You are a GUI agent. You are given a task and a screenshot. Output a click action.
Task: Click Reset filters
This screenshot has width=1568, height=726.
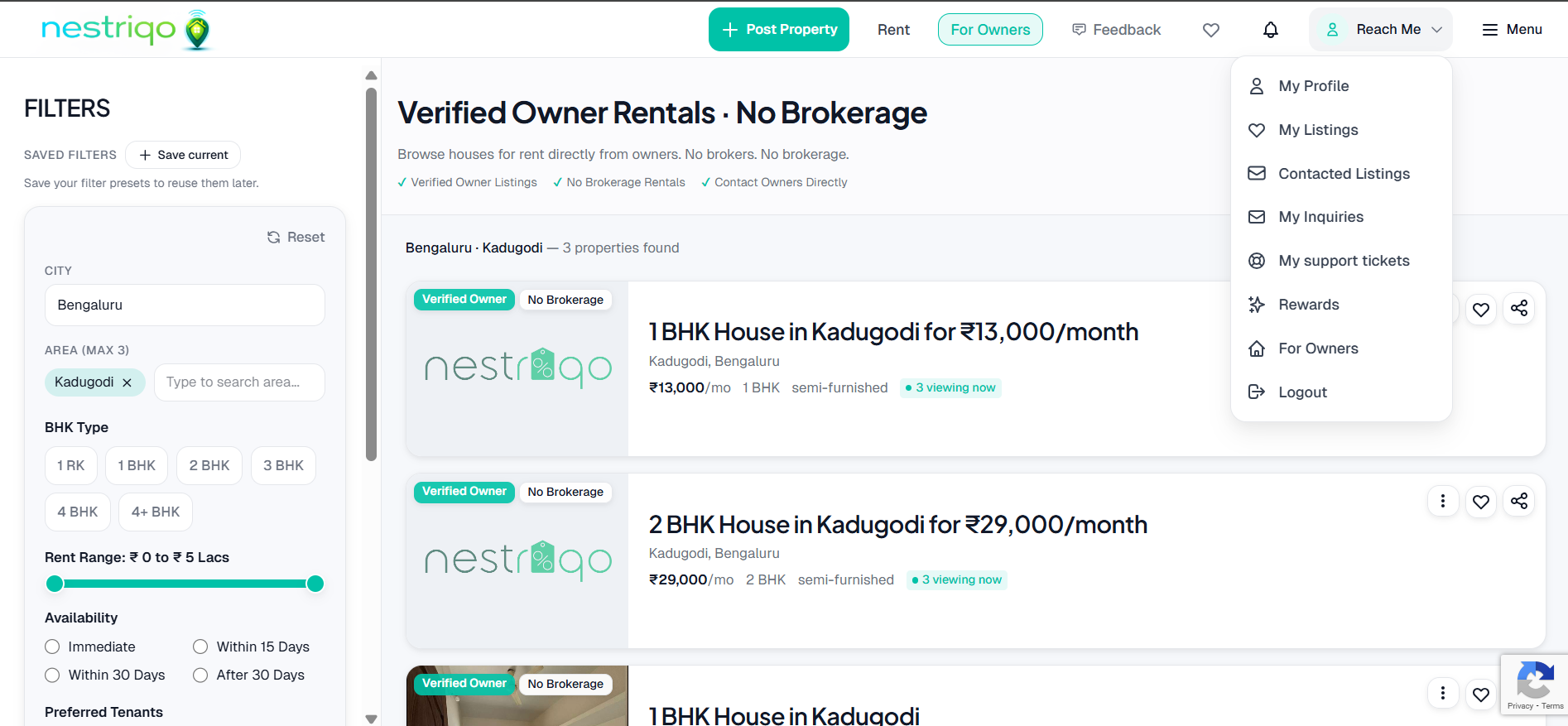point(296,238)
